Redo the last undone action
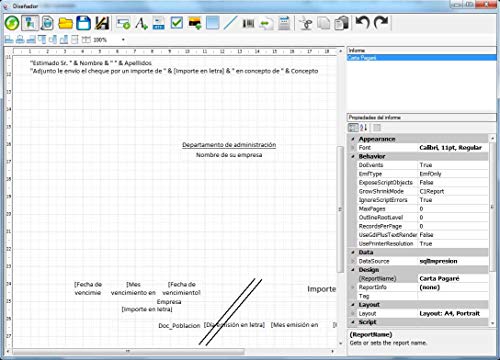Image resolution: width=500 pixels, height=360 pixels. (x=381, y=23)
